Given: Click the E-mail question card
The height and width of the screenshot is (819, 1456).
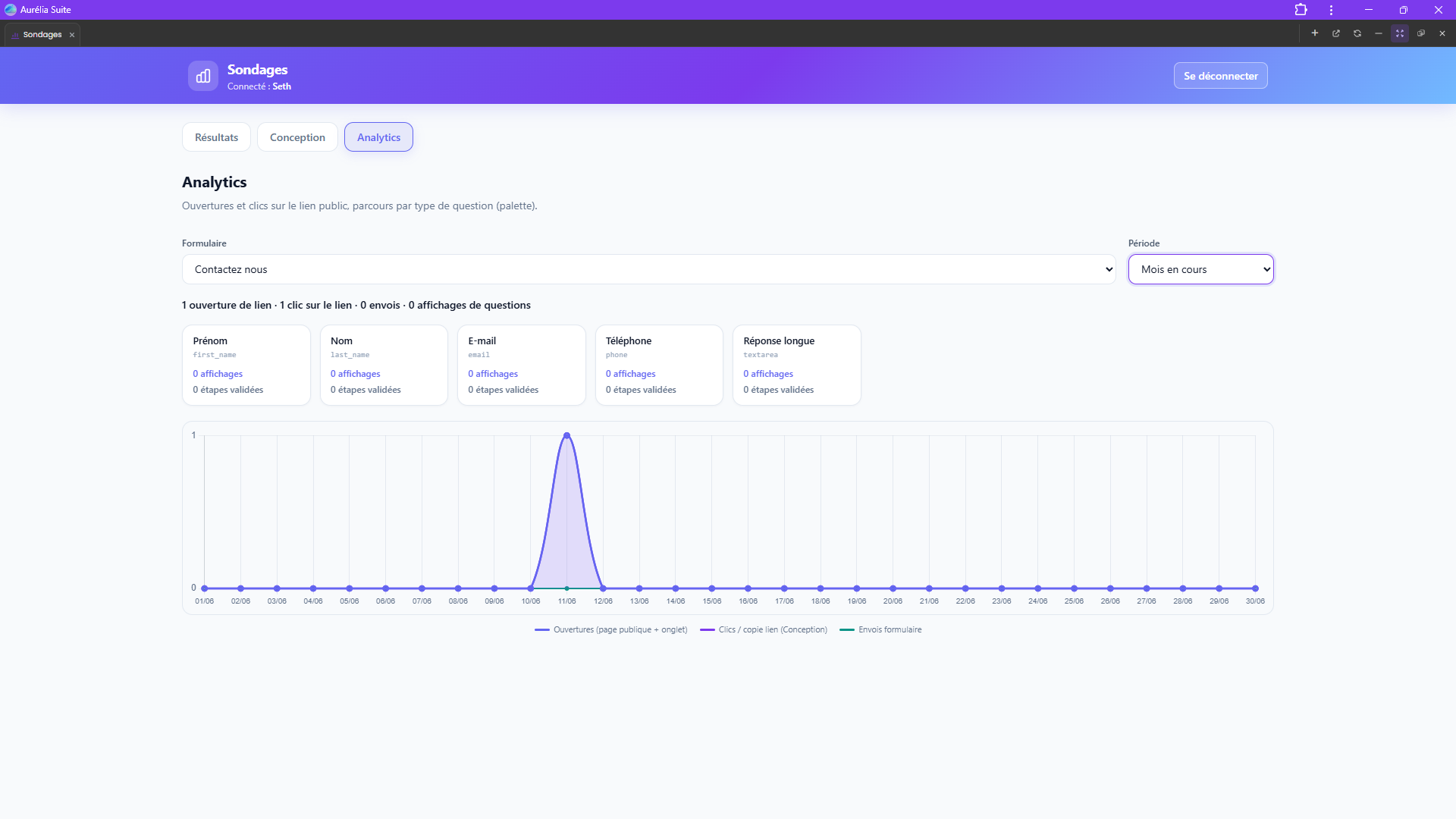Looking at the screenshot, I should point(522,365).
